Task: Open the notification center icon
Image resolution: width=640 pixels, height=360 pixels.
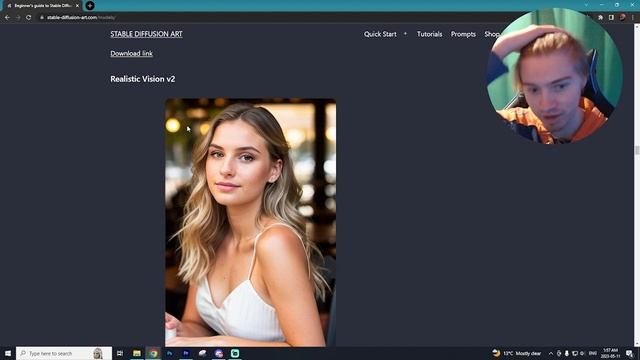Action: click(630, 353)
